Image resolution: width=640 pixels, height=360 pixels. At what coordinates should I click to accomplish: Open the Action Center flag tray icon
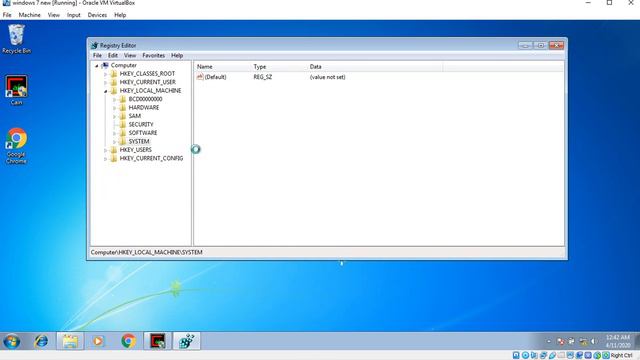561,341
